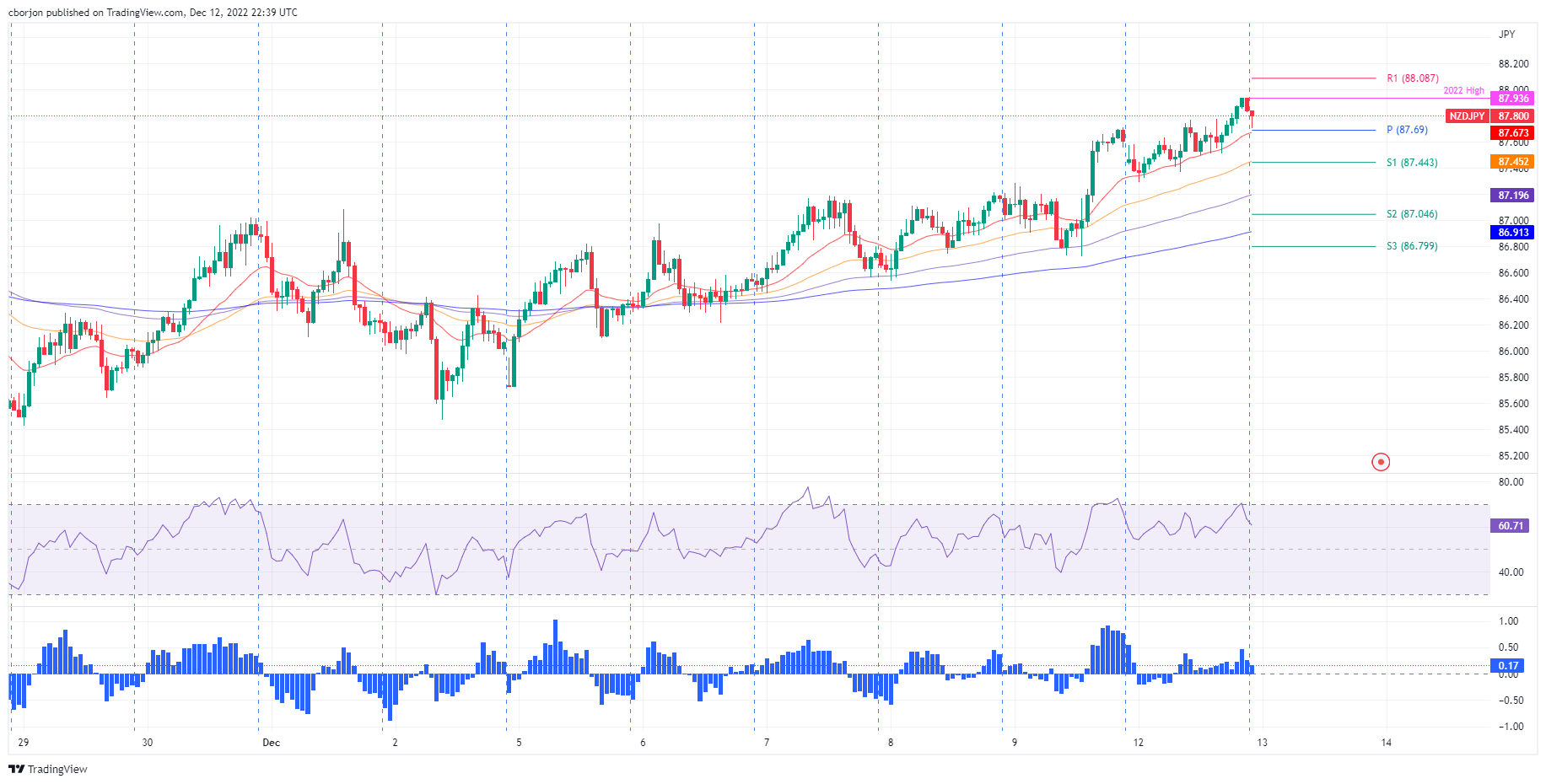Click the P (87.69) pivot label

tap(1407, 130)
